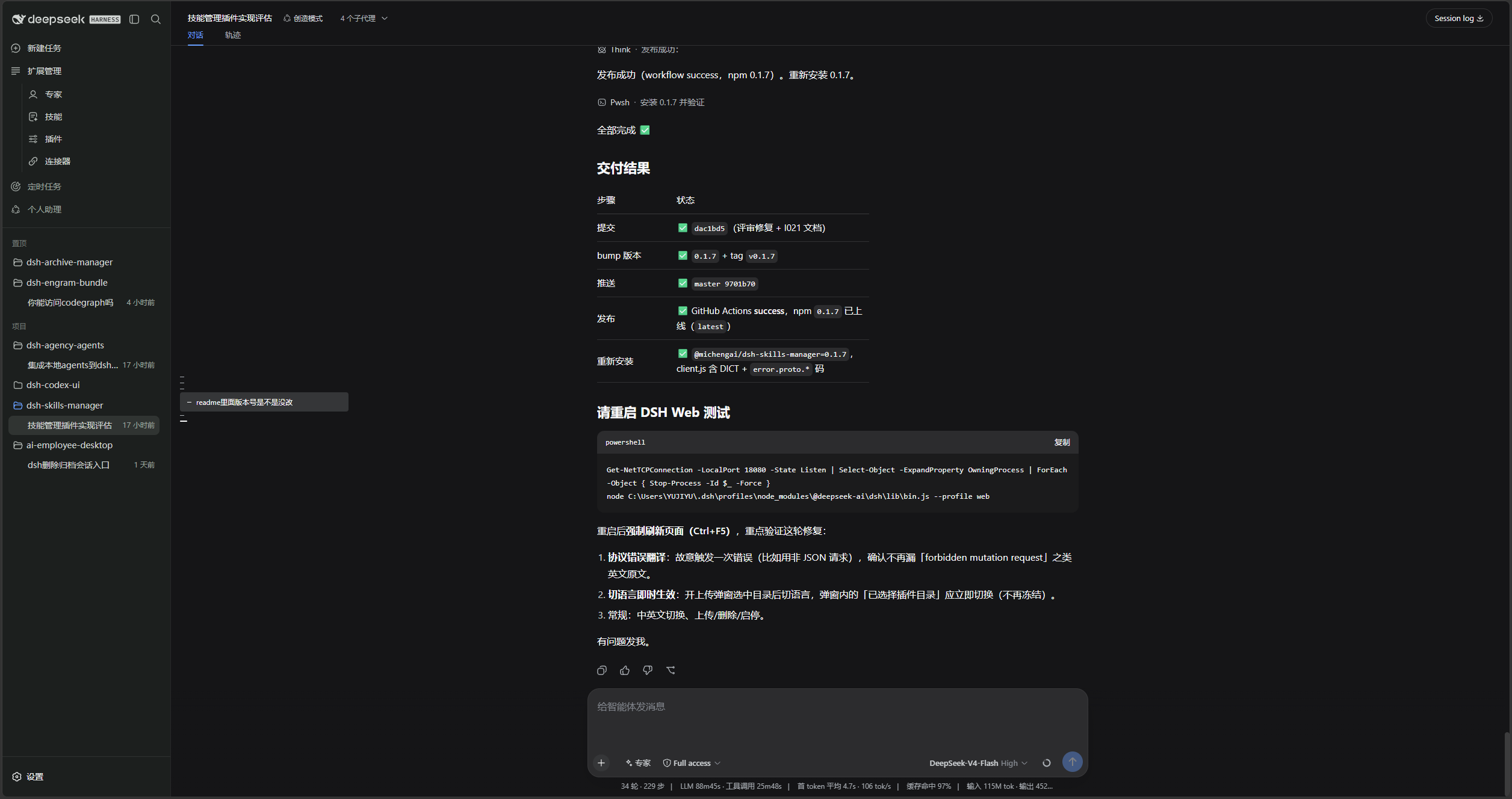Expand the ai-employee-desktop project
This screenshot has height=799, width=1512.
pos(69,445)
